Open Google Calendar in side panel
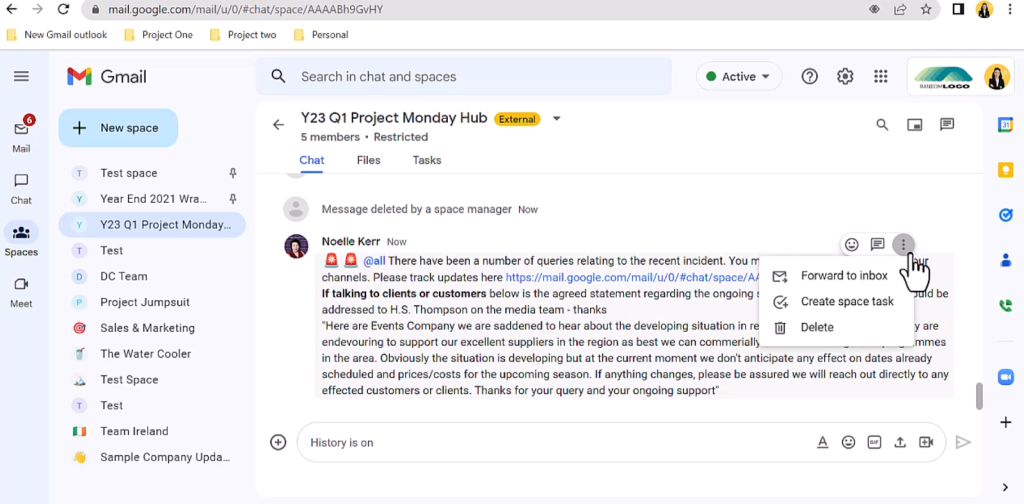The height and width of the screenshot is (504, 1024). [x=1006, y=125]
